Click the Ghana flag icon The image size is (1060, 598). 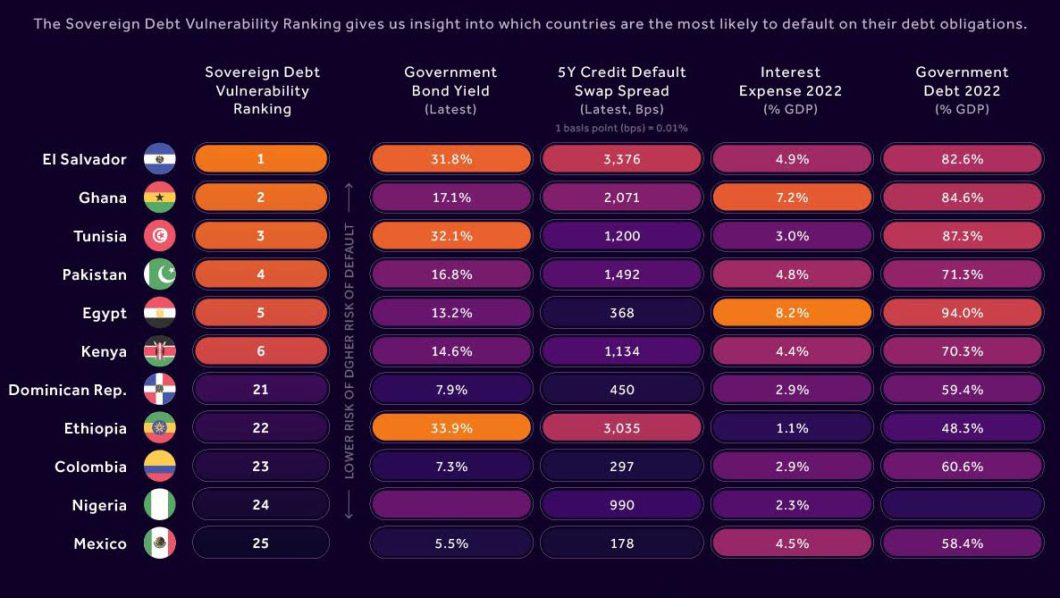point(160,198)
